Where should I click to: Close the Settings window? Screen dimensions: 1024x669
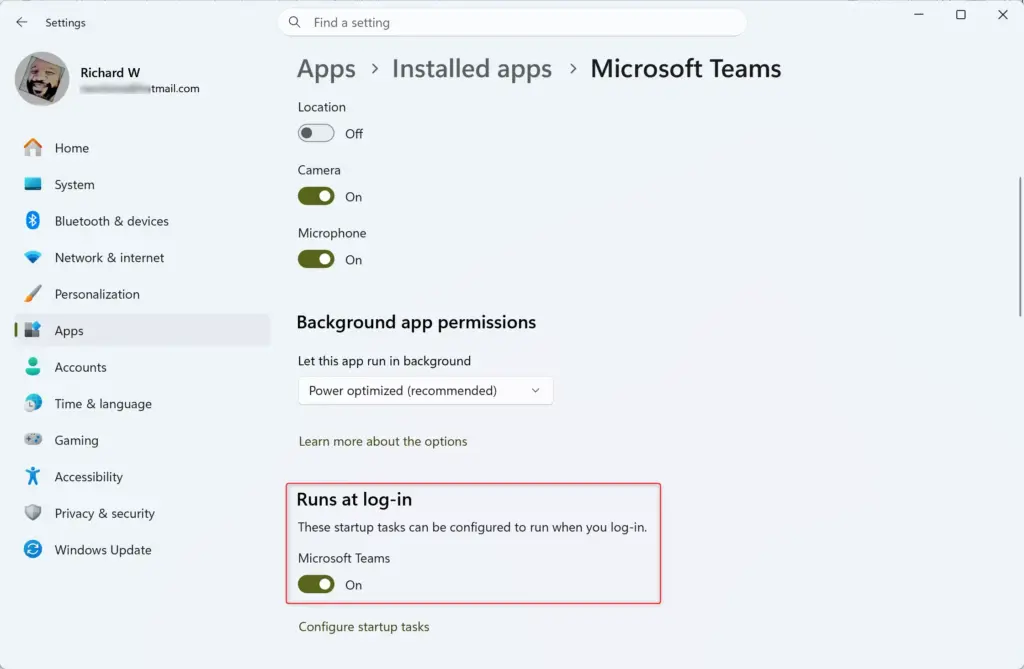(1003, 14)
